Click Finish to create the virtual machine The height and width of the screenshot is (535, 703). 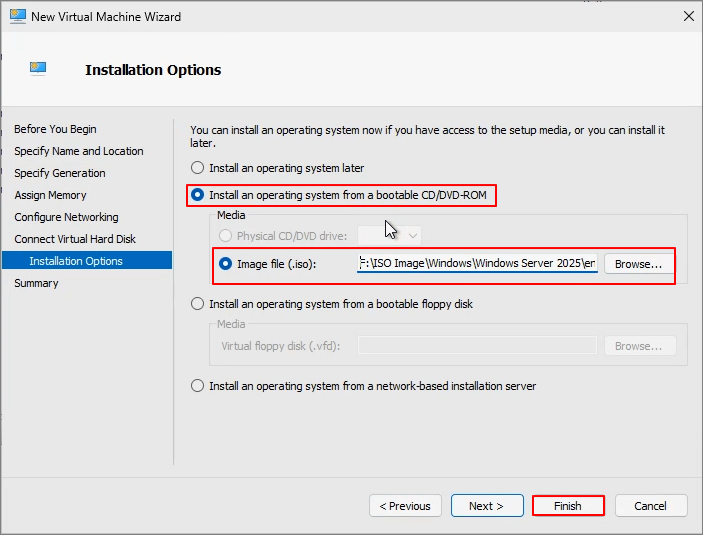[568, 506]
